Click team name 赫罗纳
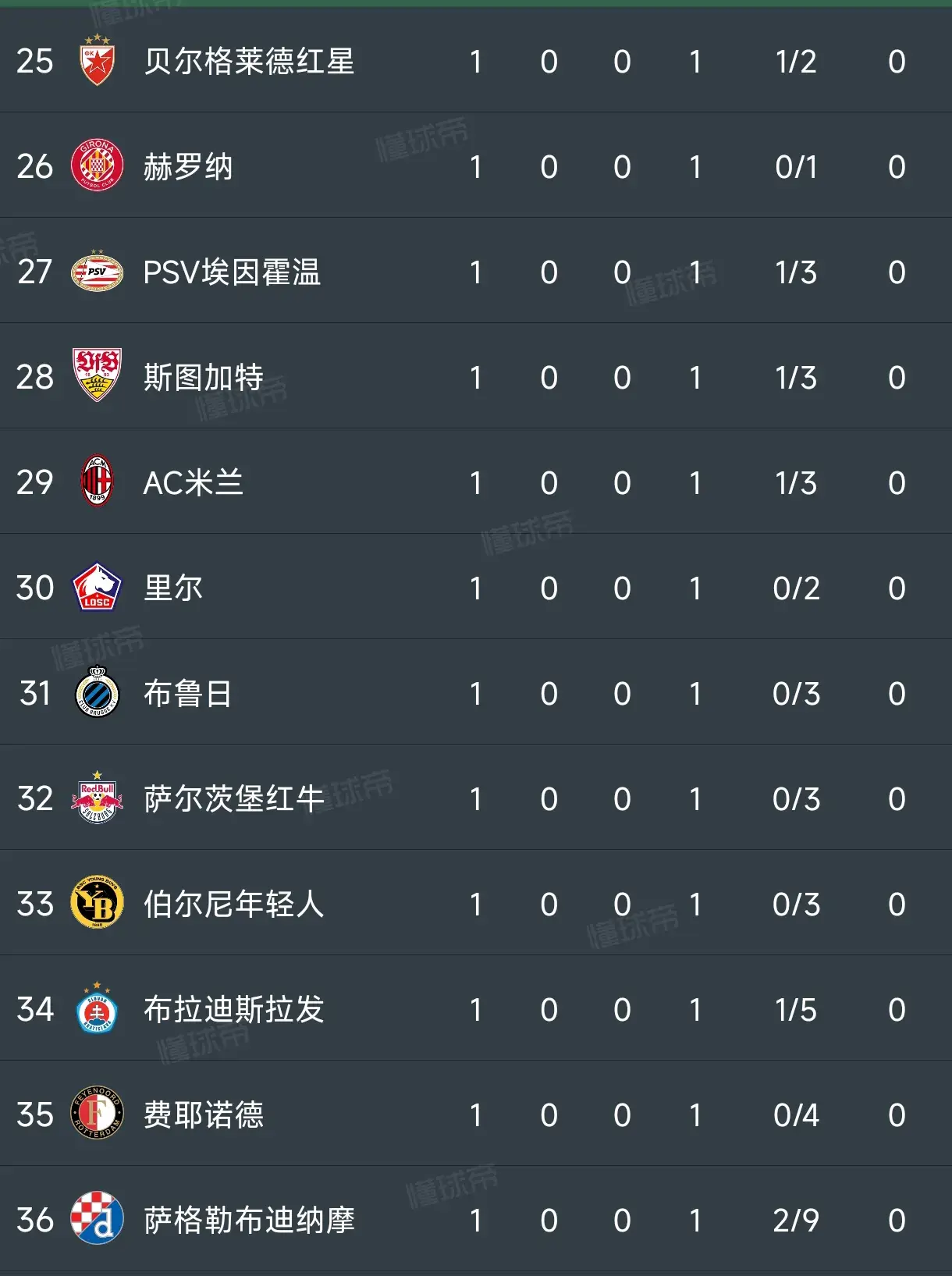The width and height of the screenshot is (952, 1276). pos(188,167)
